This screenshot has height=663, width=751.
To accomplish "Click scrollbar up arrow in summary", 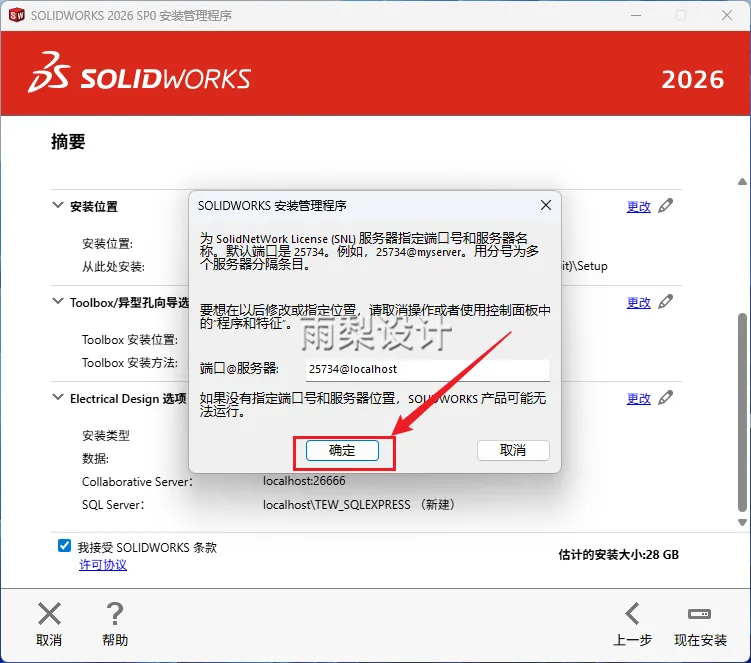I will point(742,182).
